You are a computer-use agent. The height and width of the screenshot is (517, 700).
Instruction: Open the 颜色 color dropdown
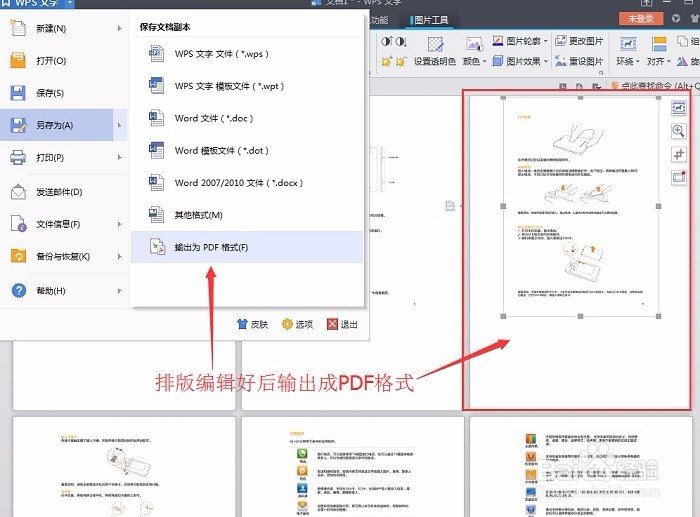(475, 51)
